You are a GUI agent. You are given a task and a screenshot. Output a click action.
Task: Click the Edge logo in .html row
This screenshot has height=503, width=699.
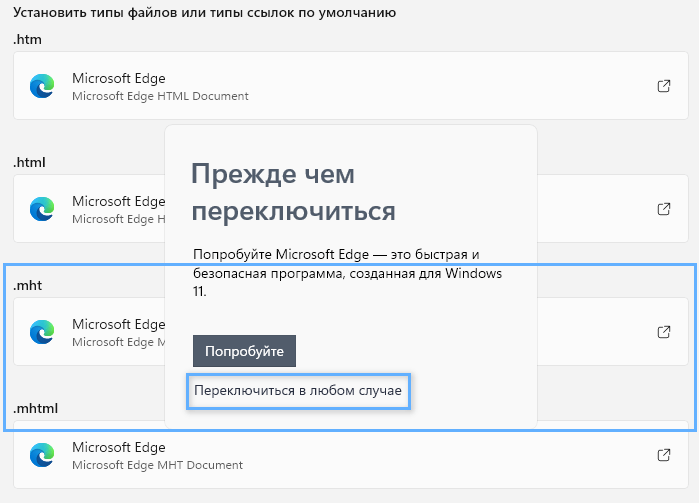[42, 209]
